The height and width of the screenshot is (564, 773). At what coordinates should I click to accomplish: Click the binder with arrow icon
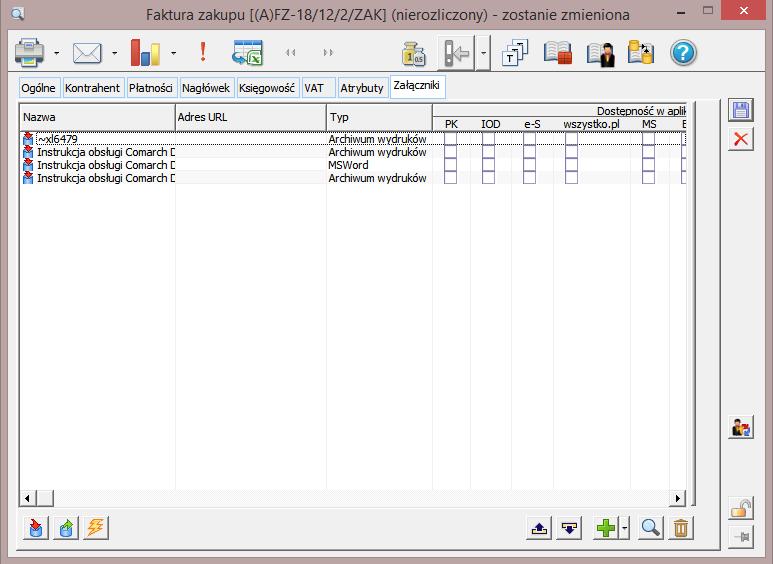[x=457, y=53]
